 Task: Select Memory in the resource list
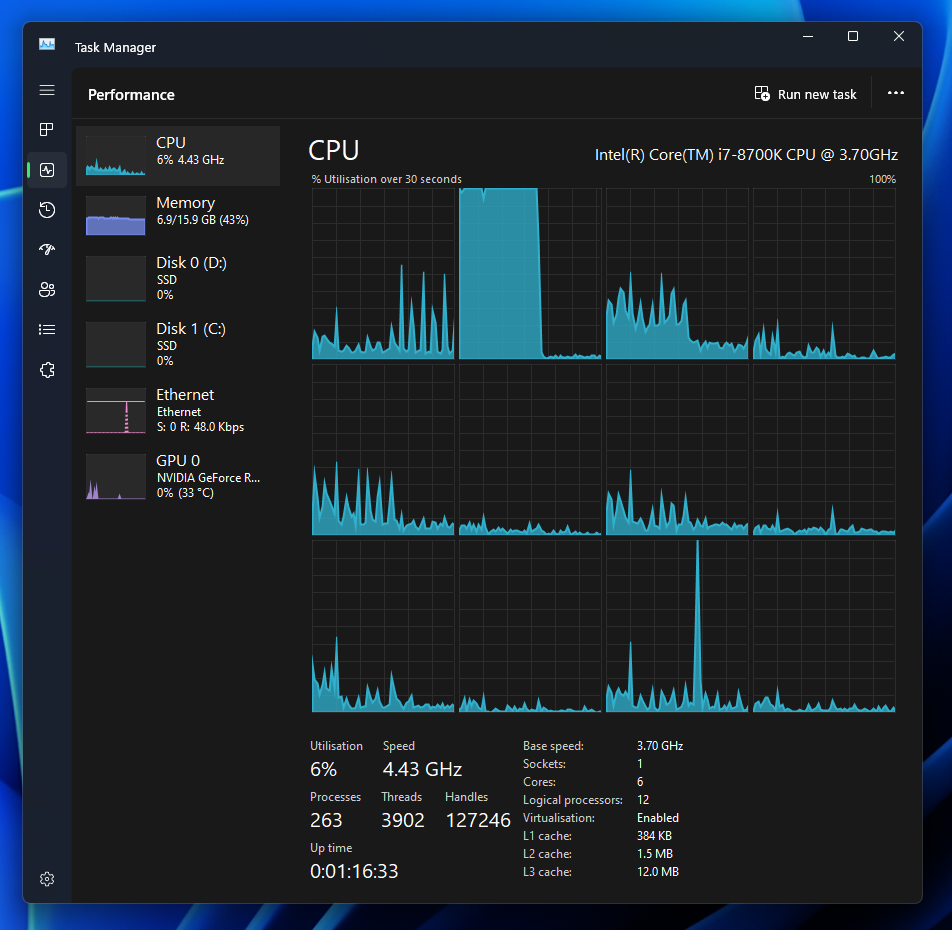pos(178,216)
